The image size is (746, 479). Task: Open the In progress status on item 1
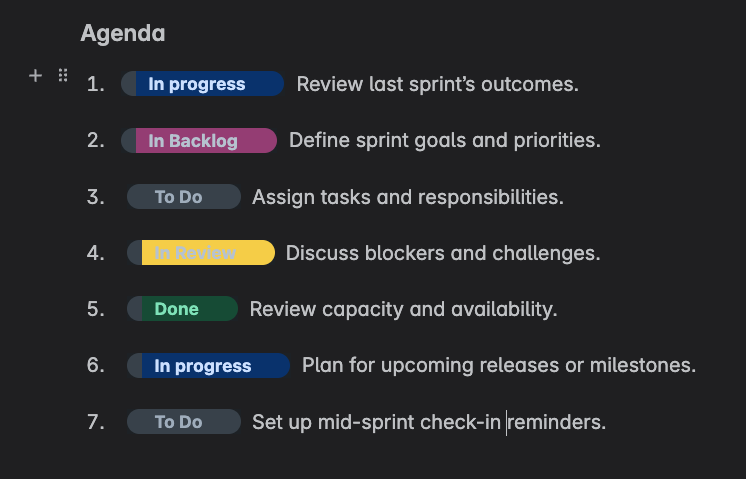203,84
